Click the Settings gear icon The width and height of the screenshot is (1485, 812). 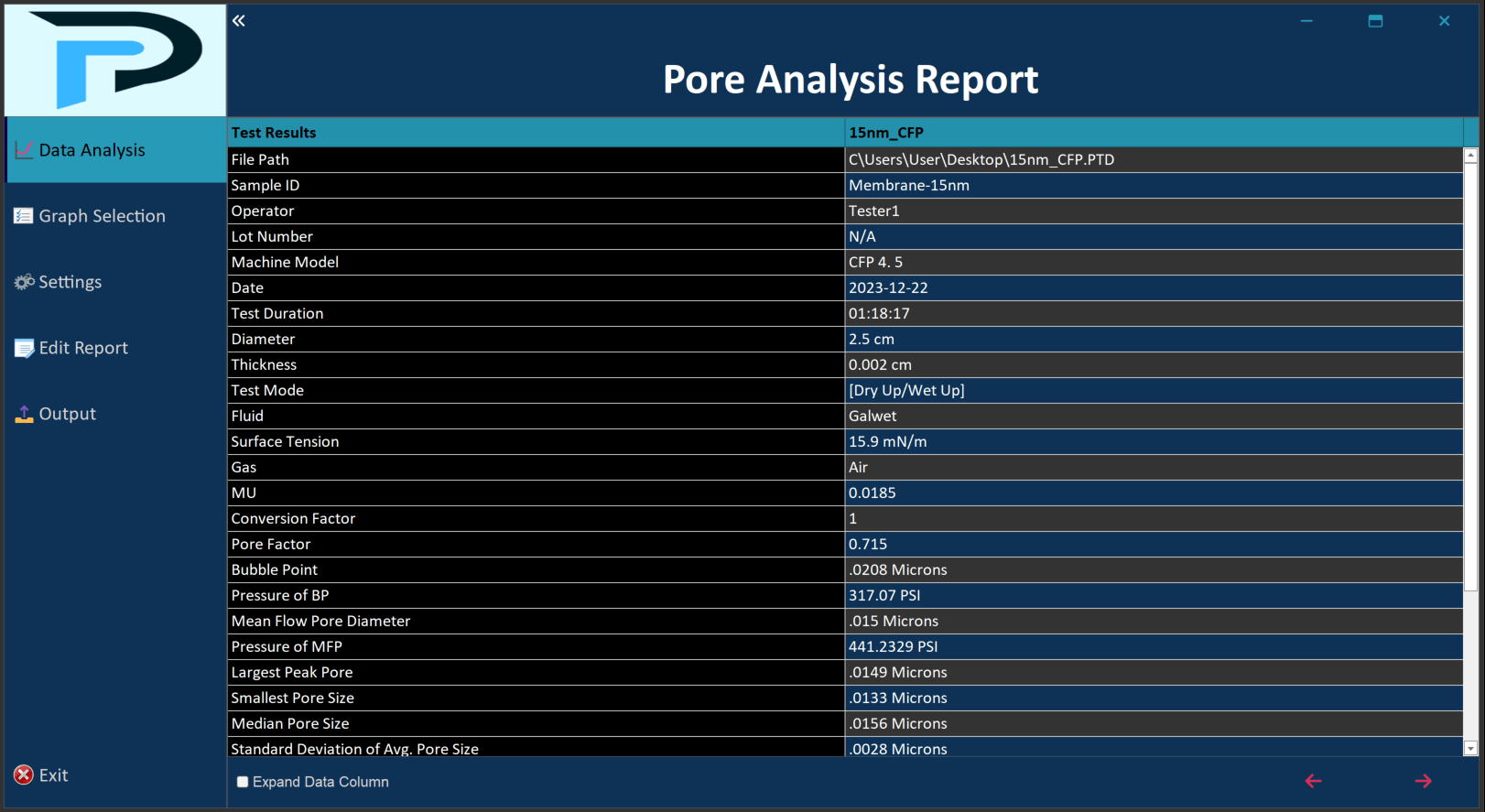click(x=24, y=282)
